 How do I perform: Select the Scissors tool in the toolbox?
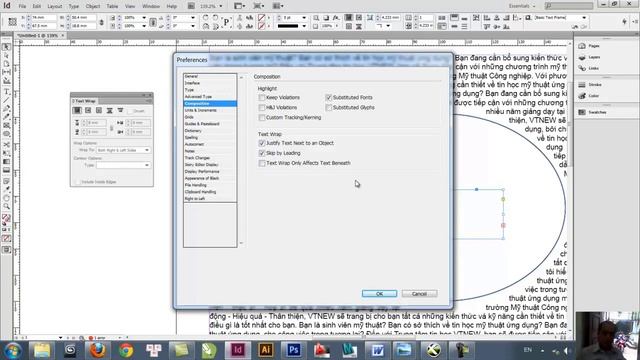click(7, 144)
